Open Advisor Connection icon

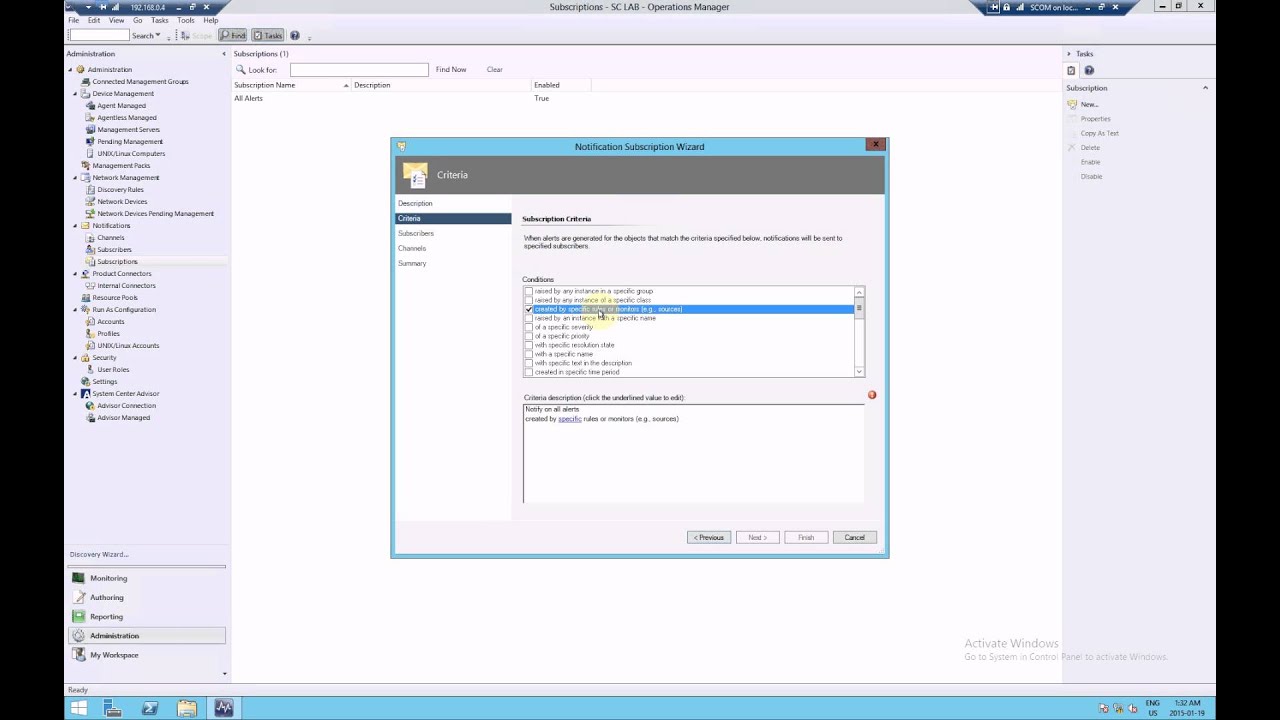[x=91, y=406]
